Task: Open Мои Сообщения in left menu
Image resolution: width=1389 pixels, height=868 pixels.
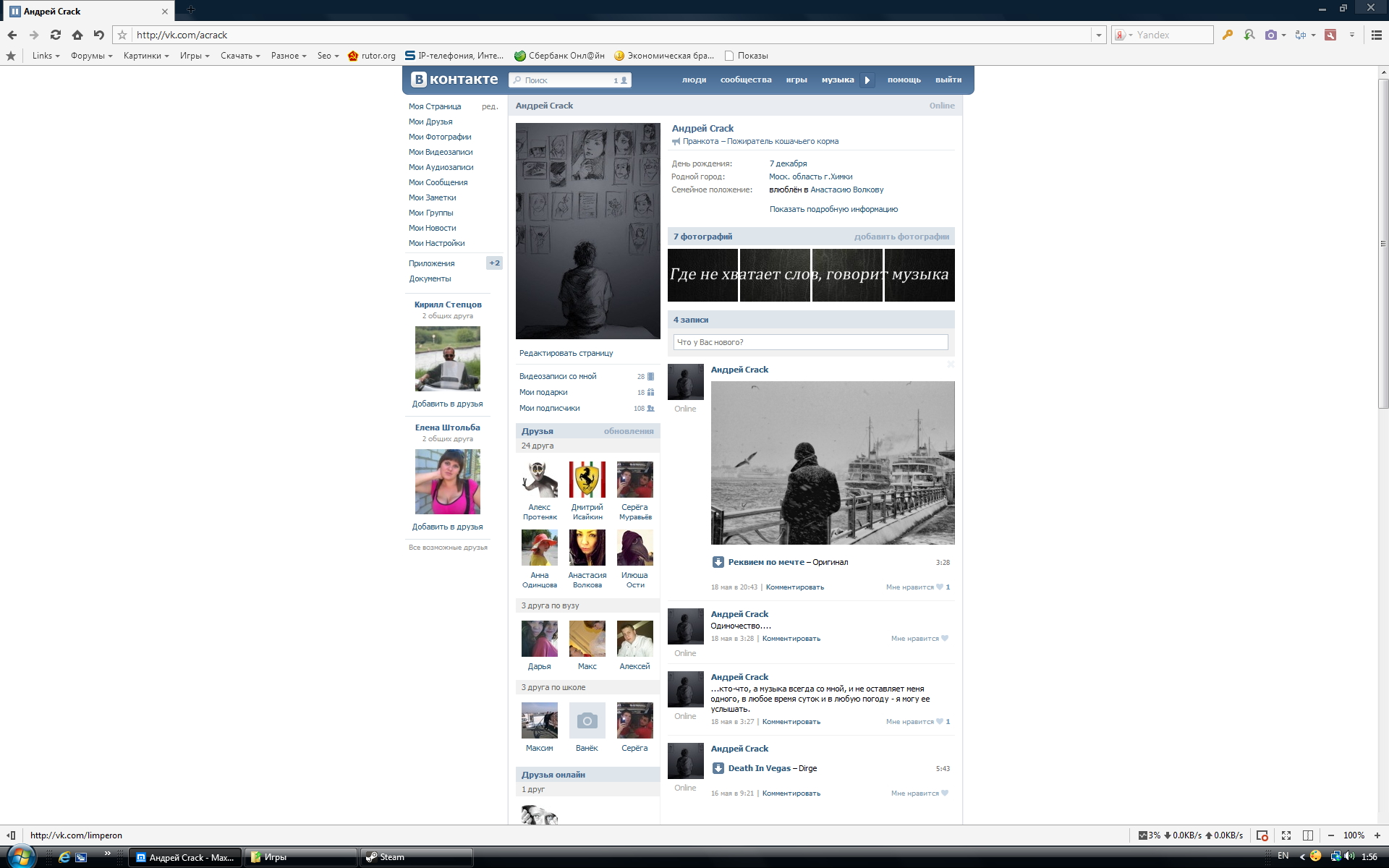Action: tap(438, 182)
